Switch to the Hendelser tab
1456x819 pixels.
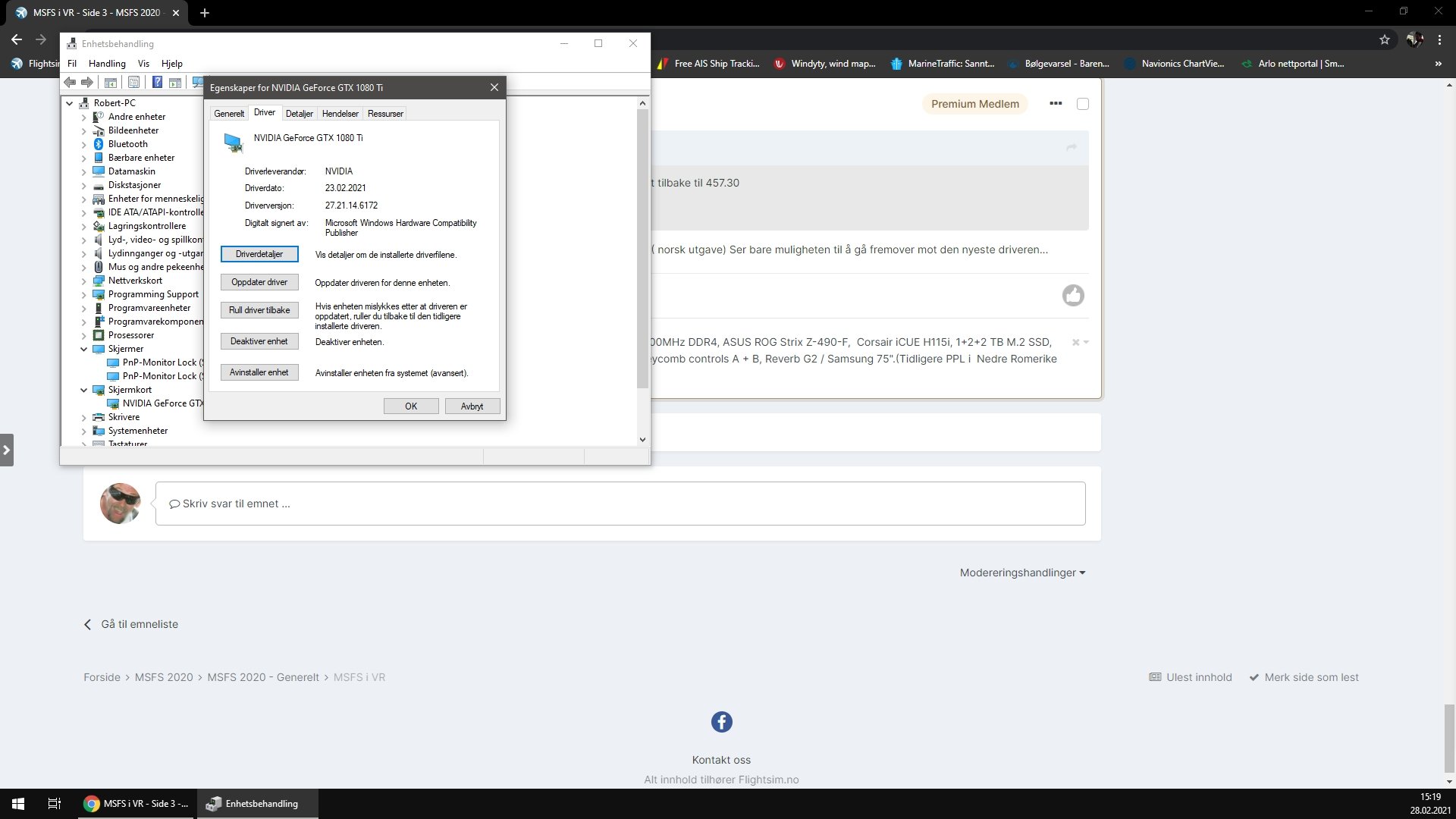pyautogui.click(x=340, y=114)
